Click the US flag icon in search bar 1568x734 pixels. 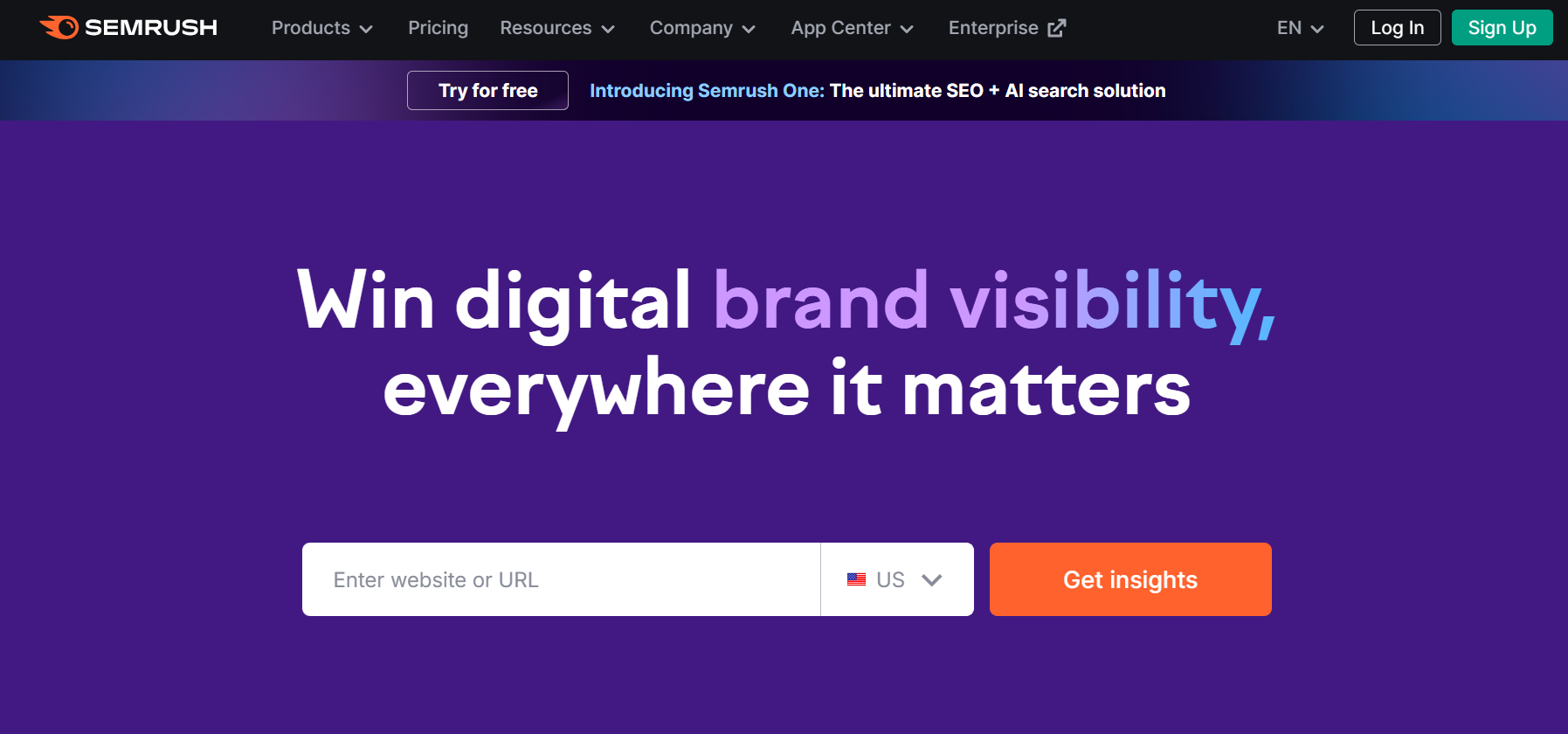pos(855,578)
